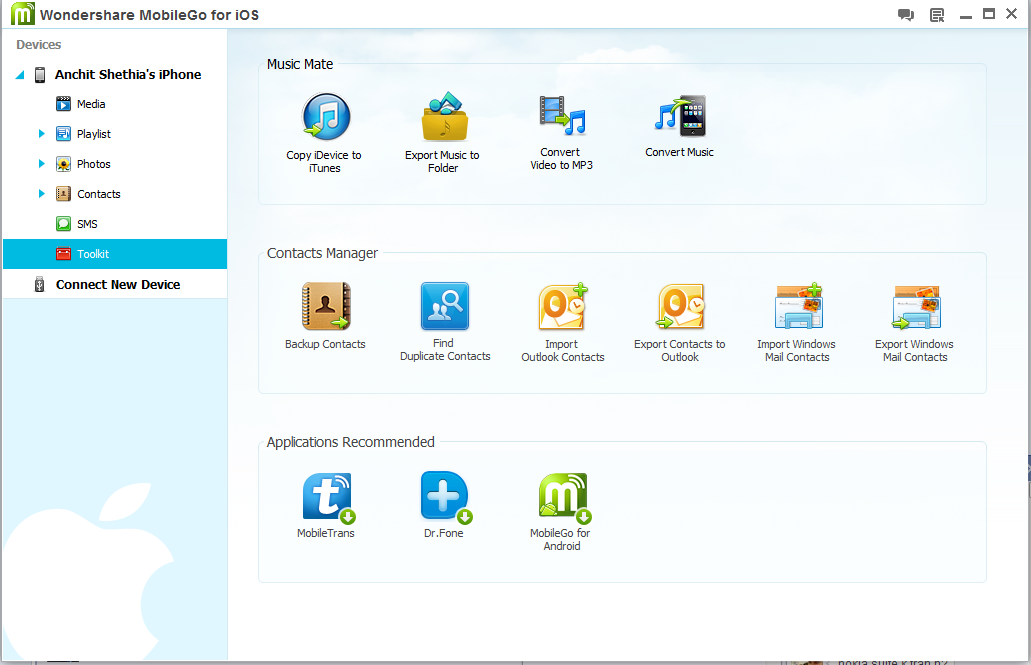Click the iPhone device icon

[x=40, y=75]
